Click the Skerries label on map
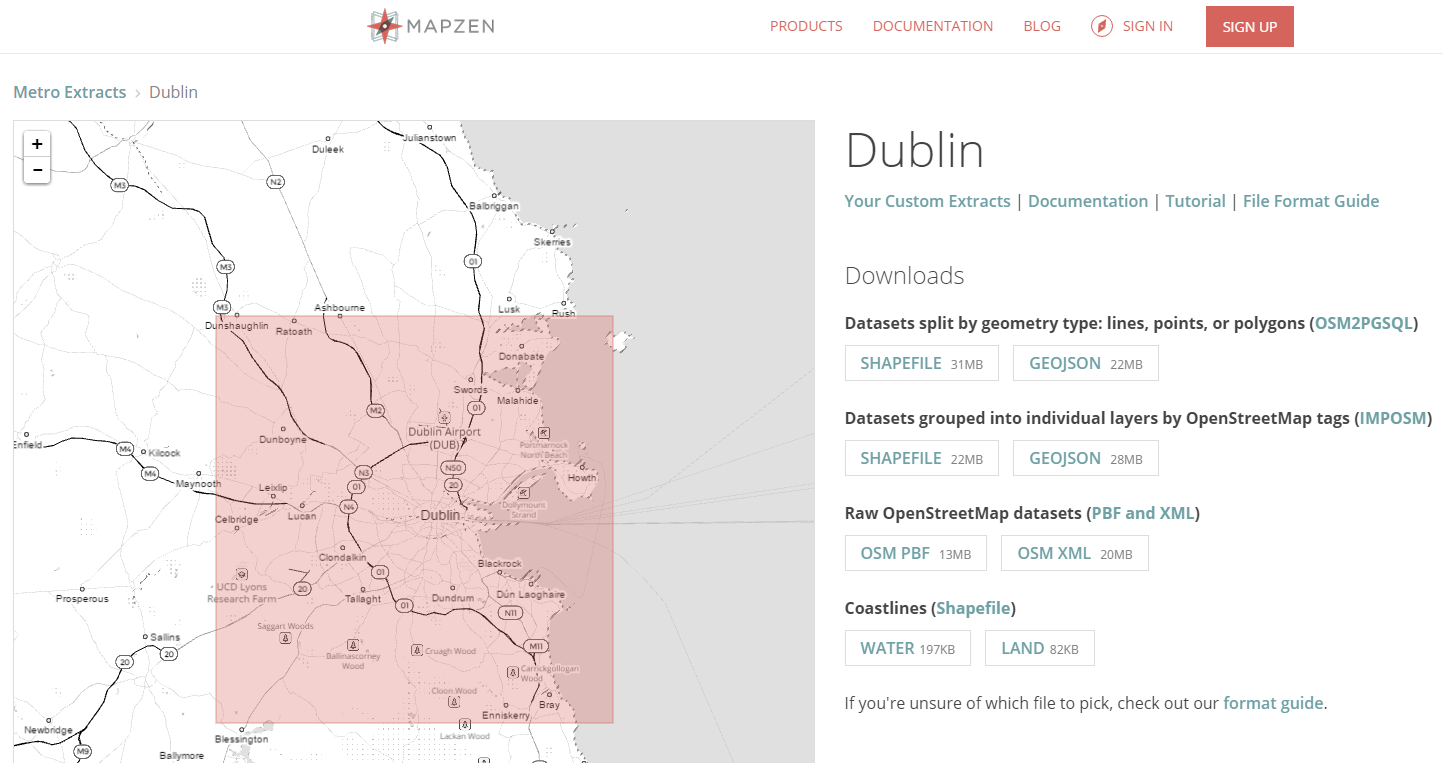 552,242
